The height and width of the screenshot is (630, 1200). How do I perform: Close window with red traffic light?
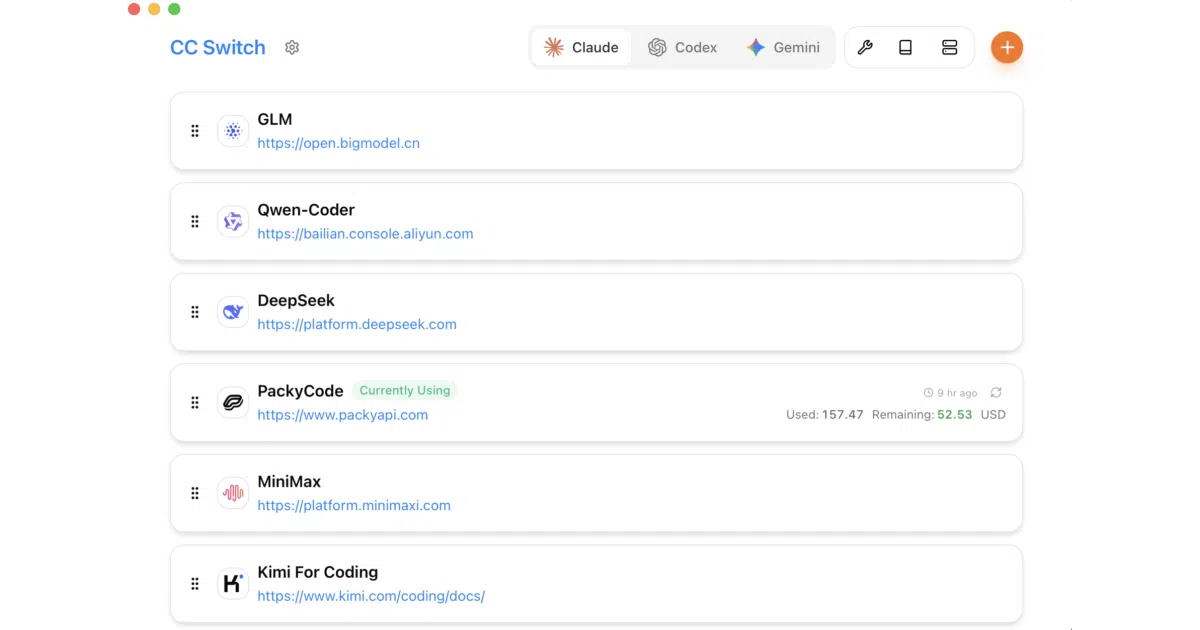coord(134,9)
